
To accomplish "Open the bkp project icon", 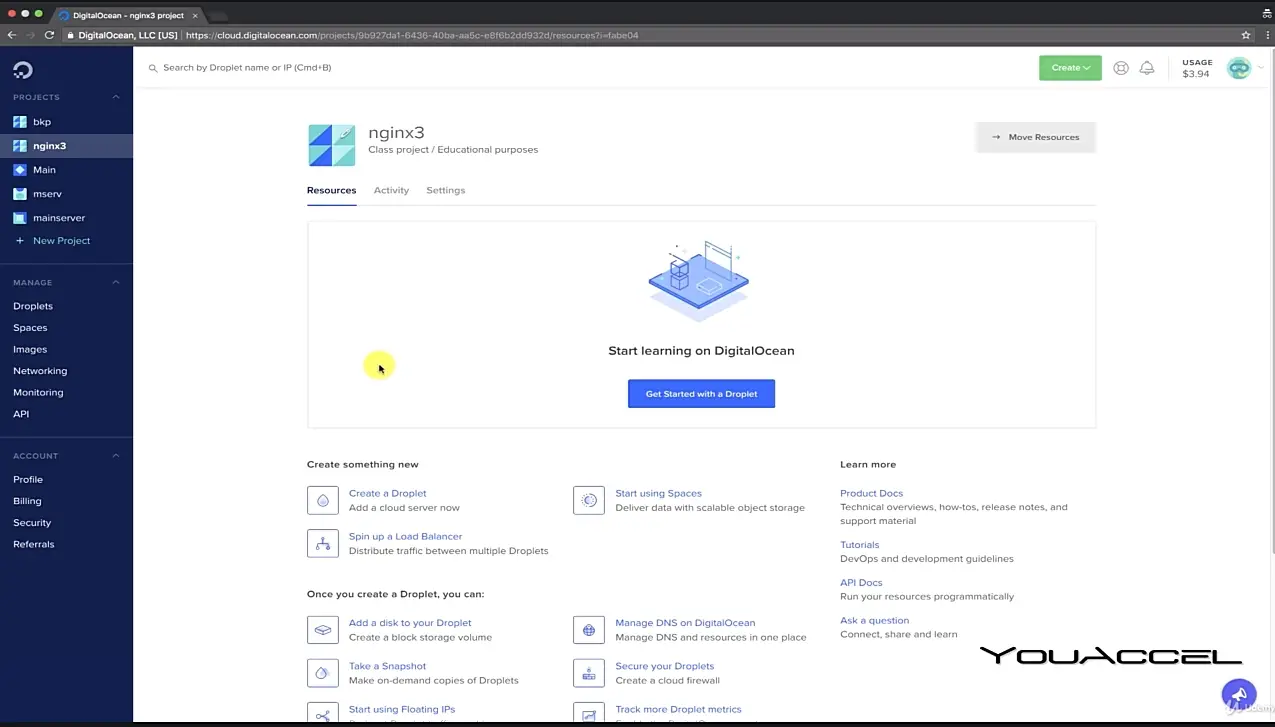I will tap(19, 122).
